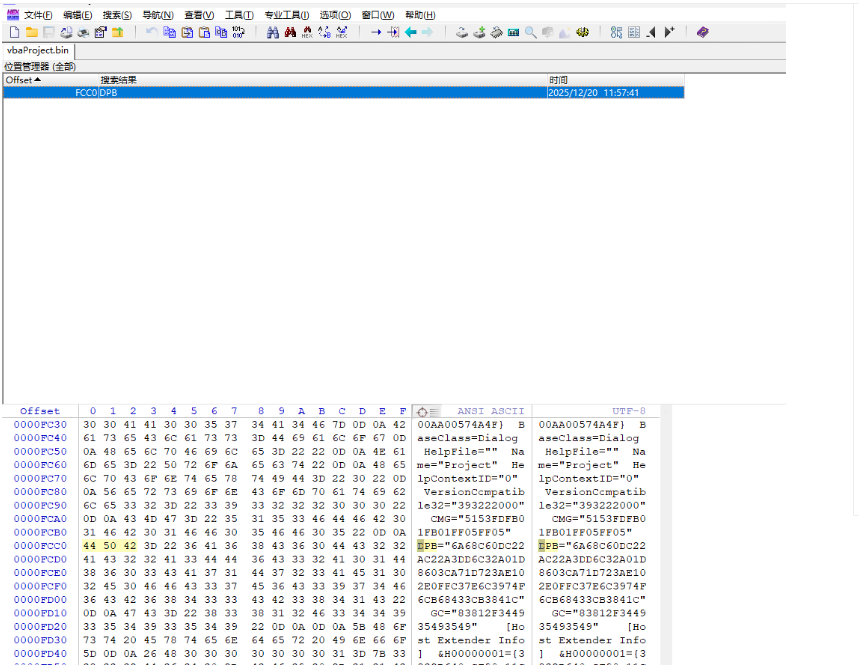Select the FCC0 DPB search result row

(300, 92)
